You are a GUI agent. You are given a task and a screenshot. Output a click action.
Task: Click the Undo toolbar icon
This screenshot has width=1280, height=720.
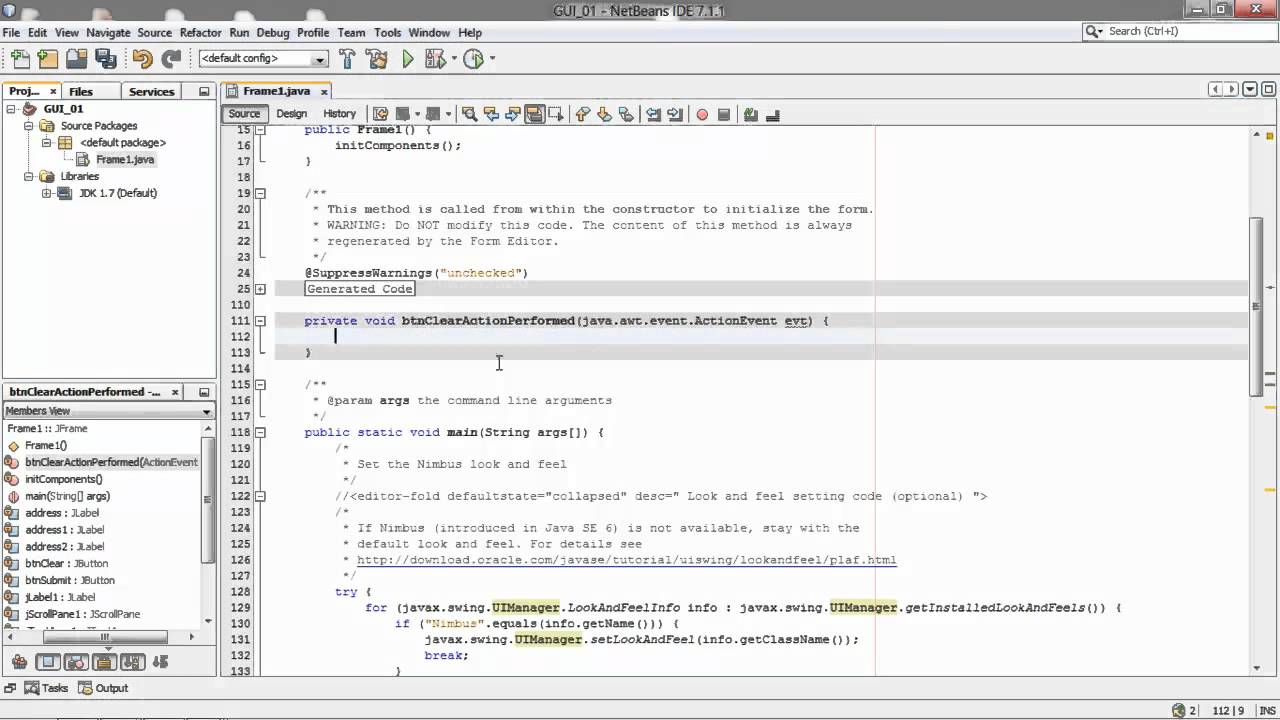tap(143, 59)
